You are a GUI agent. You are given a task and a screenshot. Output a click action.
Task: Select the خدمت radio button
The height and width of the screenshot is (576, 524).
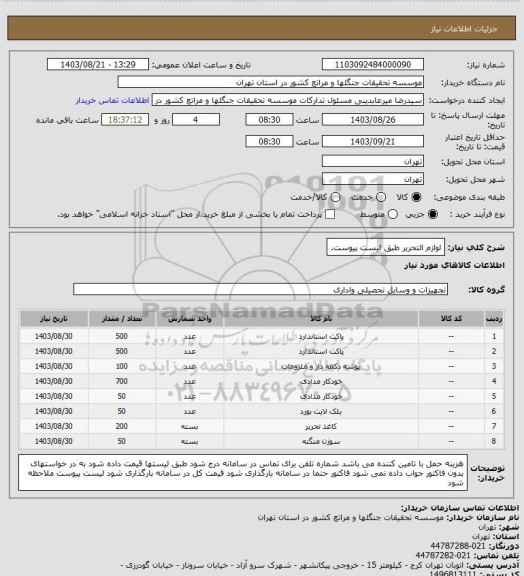click(x=381, y=197)
